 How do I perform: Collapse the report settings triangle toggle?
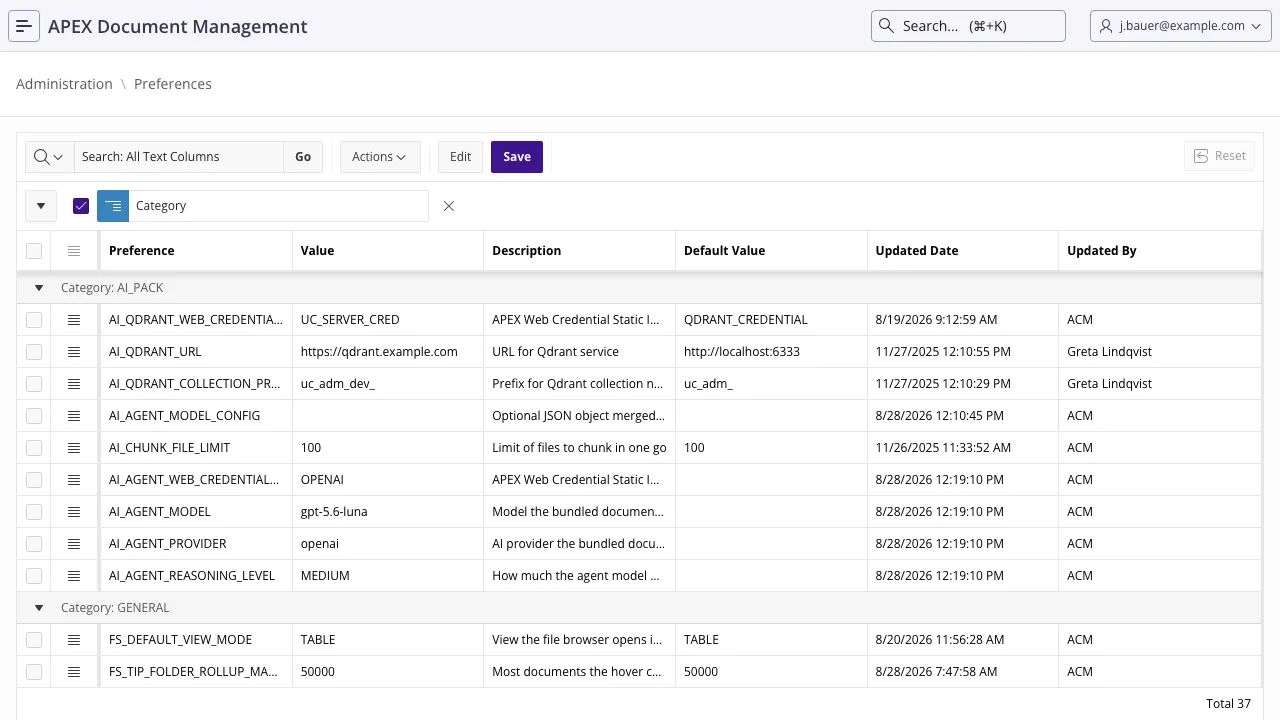[41, 206]
